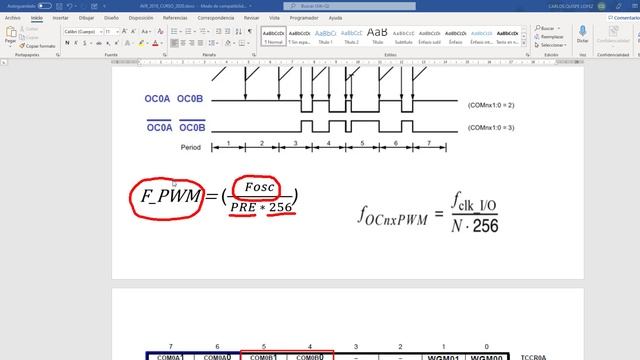The image size is (640, 360).
Task: Click the Sort icon
Action: pyautogui.click(x=238, y=31)
